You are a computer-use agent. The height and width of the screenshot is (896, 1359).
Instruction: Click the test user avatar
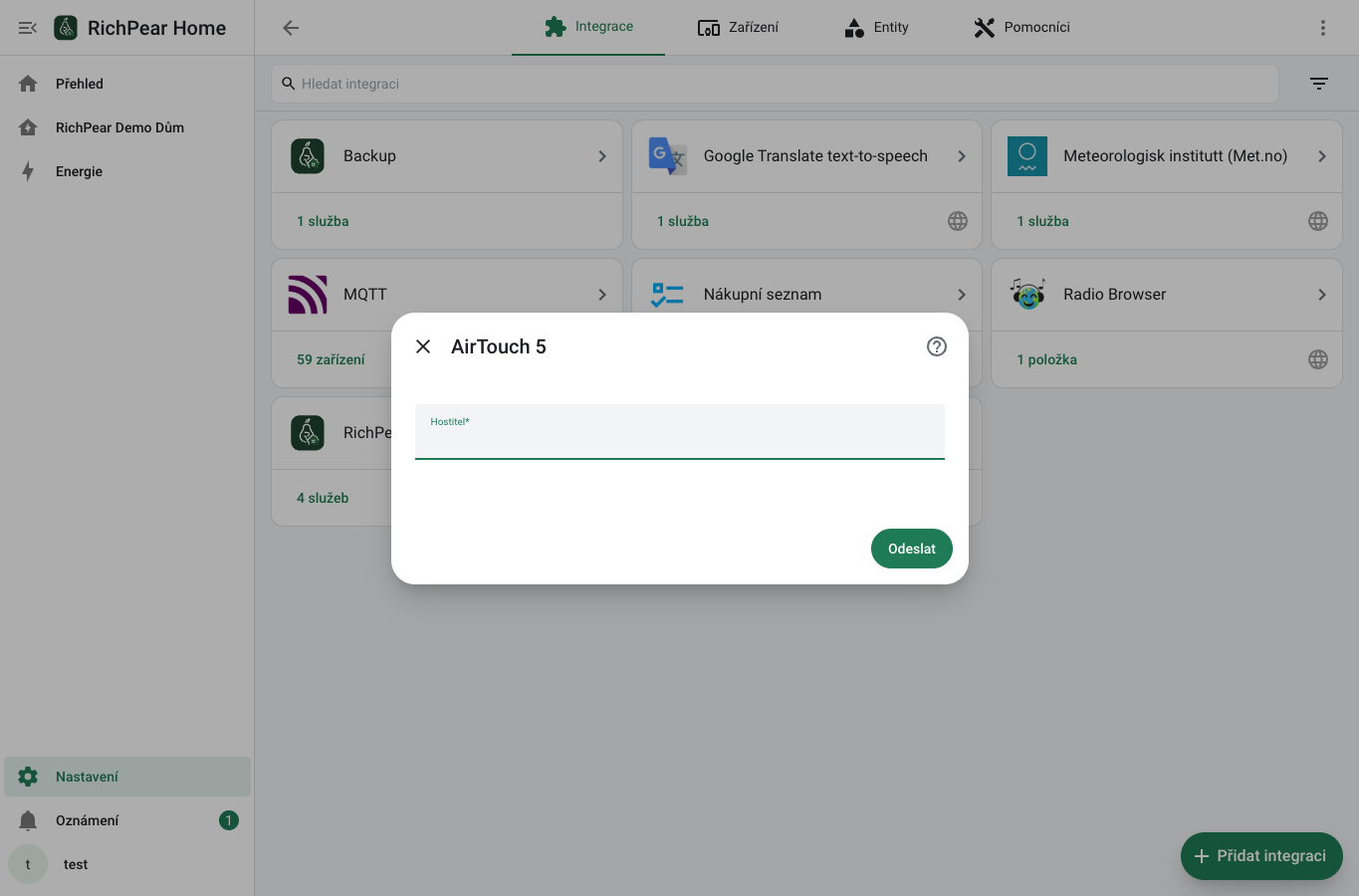point(28,864)
